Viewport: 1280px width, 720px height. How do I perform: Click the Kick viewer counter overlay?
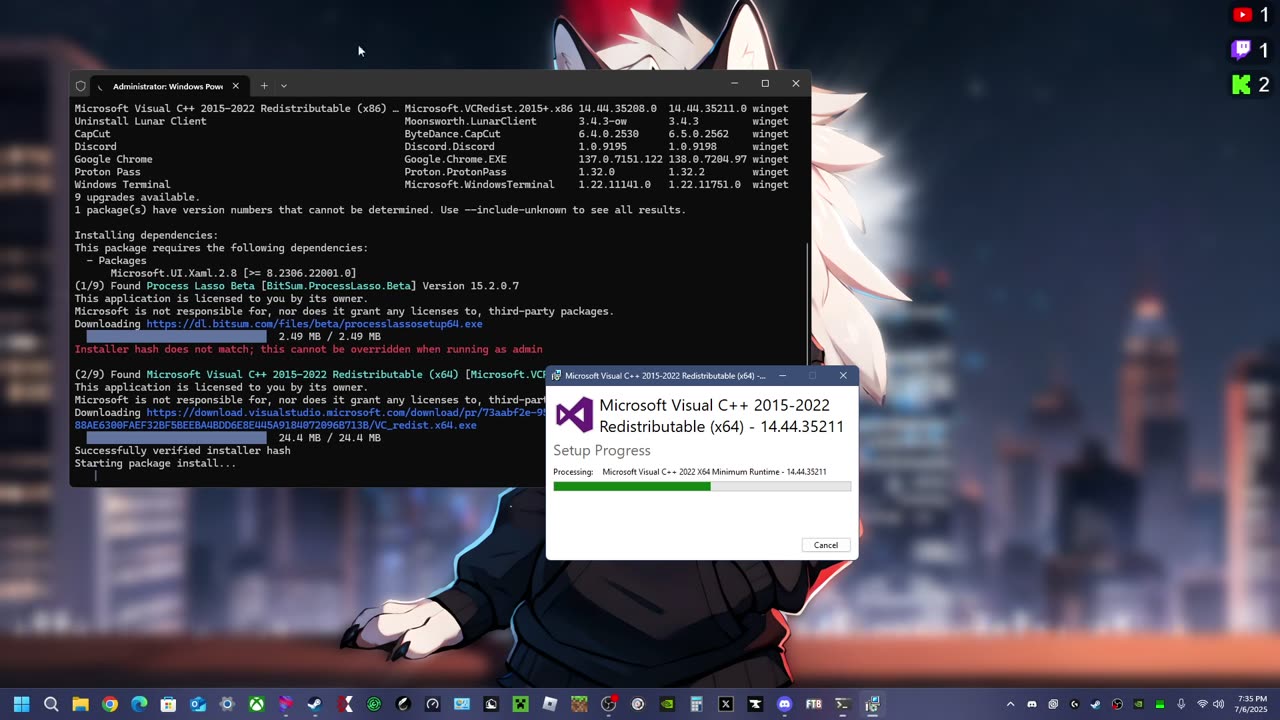tap(1251, 85)
